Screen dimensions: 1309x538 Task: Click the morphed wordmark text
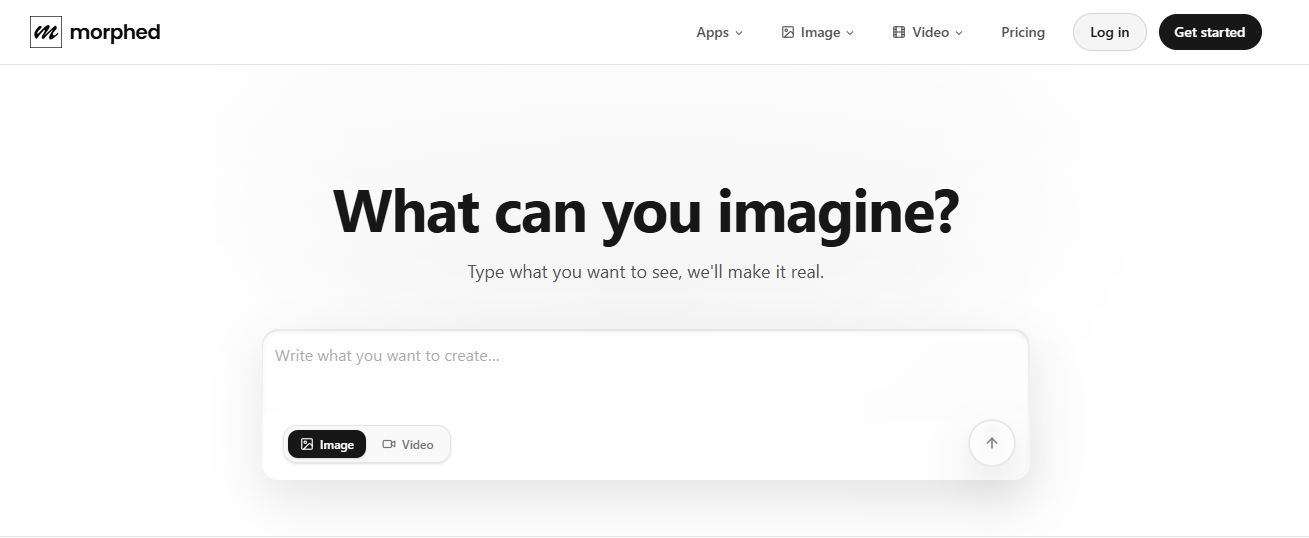115,32
